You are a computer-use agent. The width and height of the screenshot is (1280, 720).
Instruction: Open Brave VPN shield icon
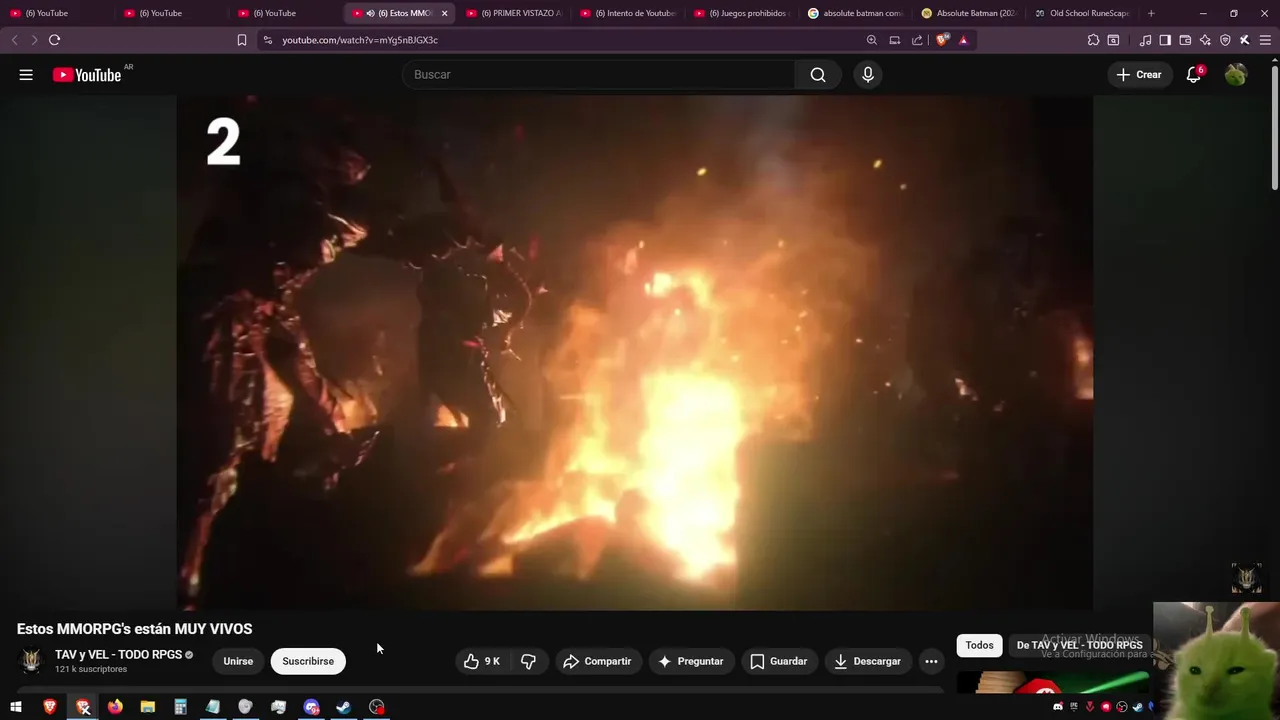tap(1225, 40)
